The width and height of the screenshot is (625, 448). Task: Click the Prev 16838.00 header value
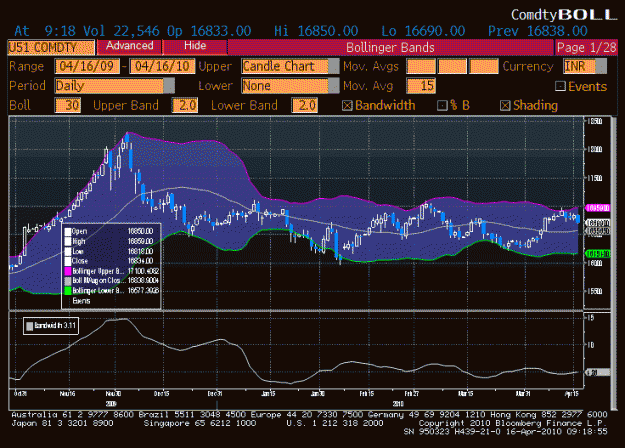pyautogui.click(x=538, y=31)
